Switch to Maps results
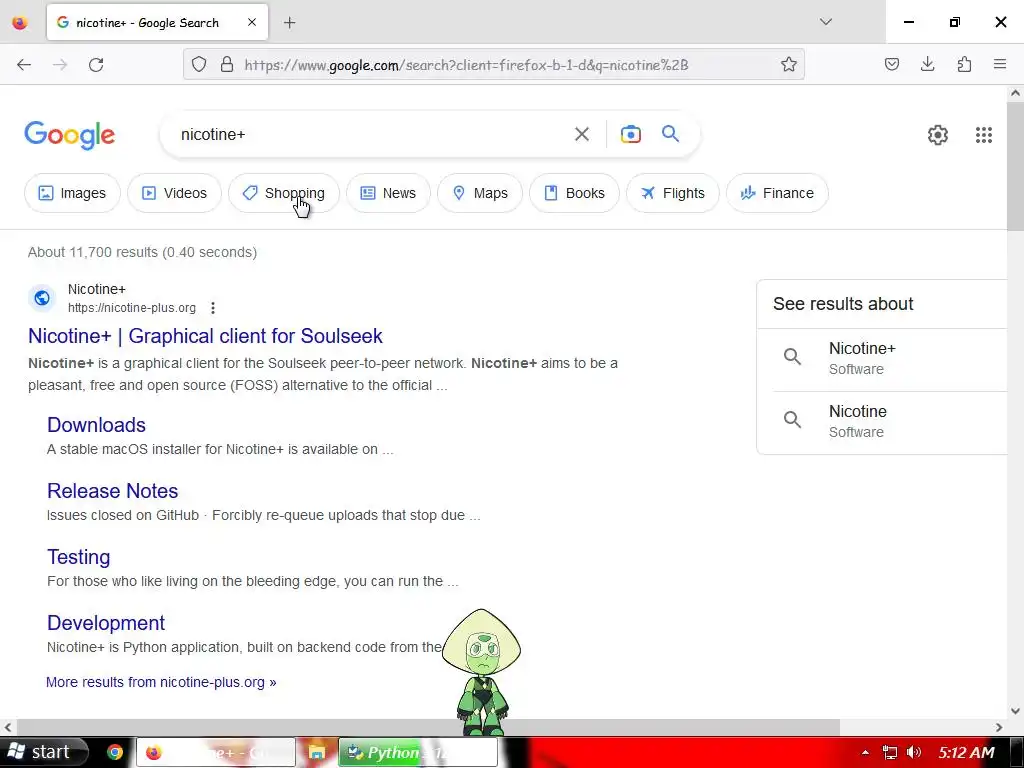This screenshot has width=1024, height=768. 480,193
